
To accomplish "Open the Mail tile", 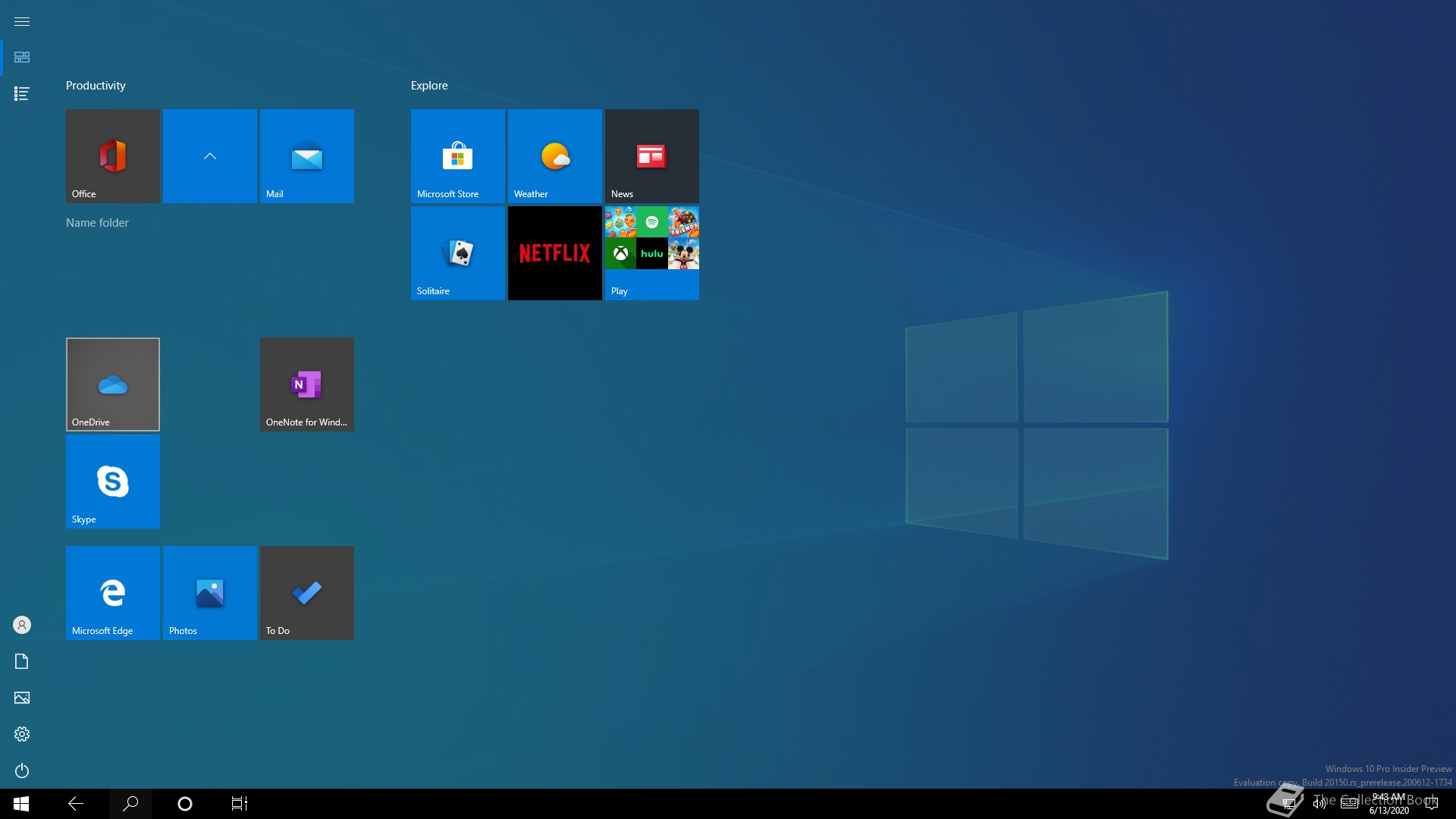I will (x=307, y=156).
